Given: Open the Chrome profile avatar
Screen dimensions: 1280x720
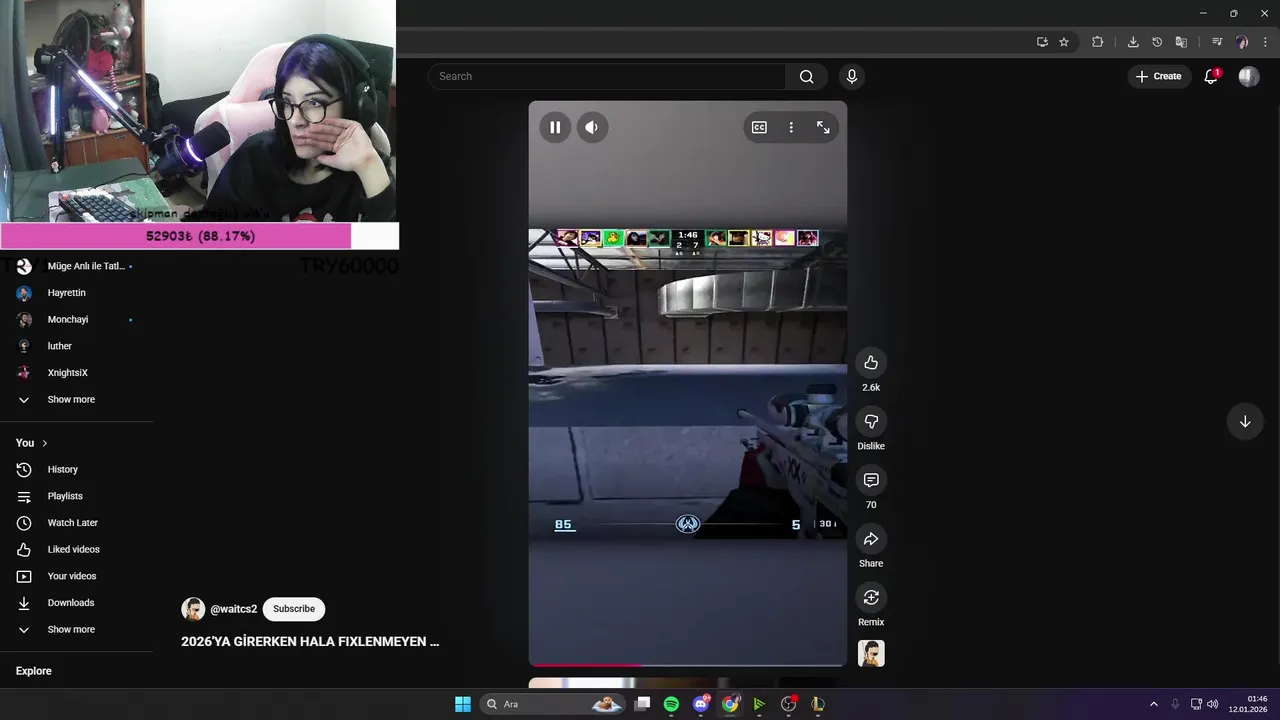Looking at the screenshot, I should pyautogui.click(x=1242, y=42).
